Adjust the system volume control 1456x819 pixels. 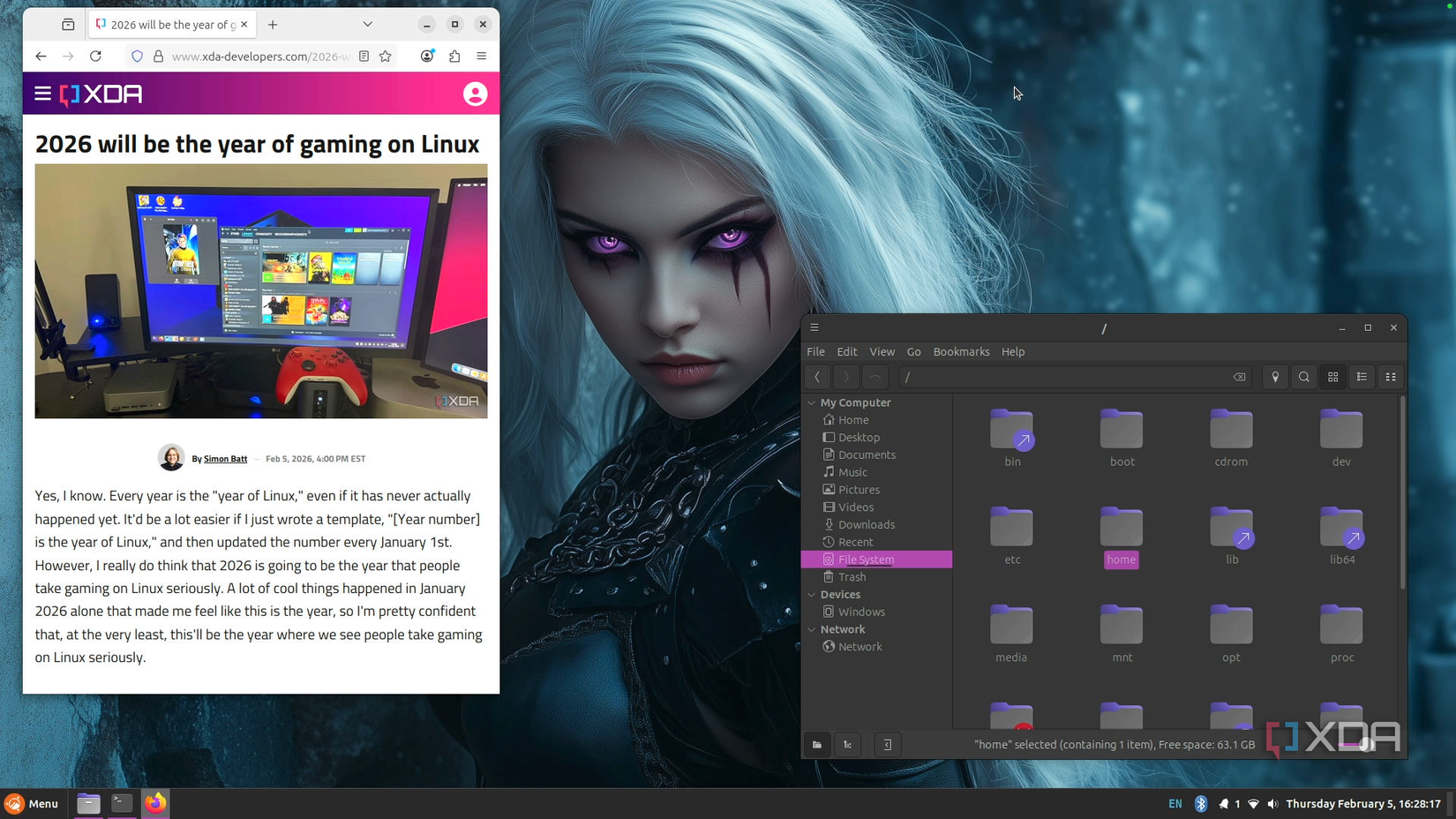pos(1272,803)
